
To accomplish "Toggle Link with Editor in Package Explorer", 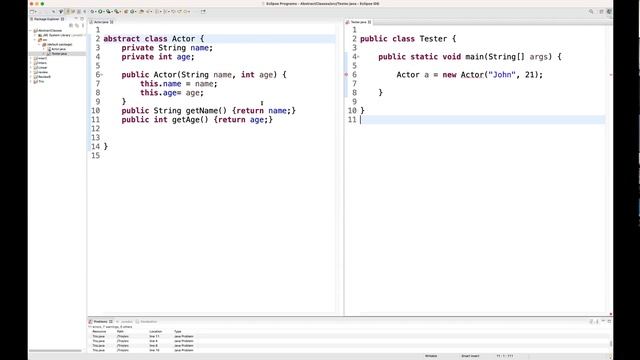I will [x=77, y=25].
